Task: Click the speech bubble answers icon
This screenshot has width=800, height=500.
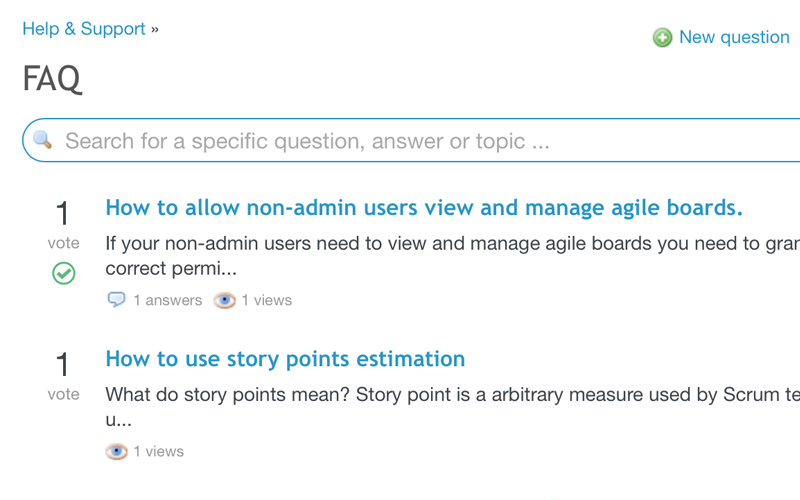Action: (x=117, y=300)
